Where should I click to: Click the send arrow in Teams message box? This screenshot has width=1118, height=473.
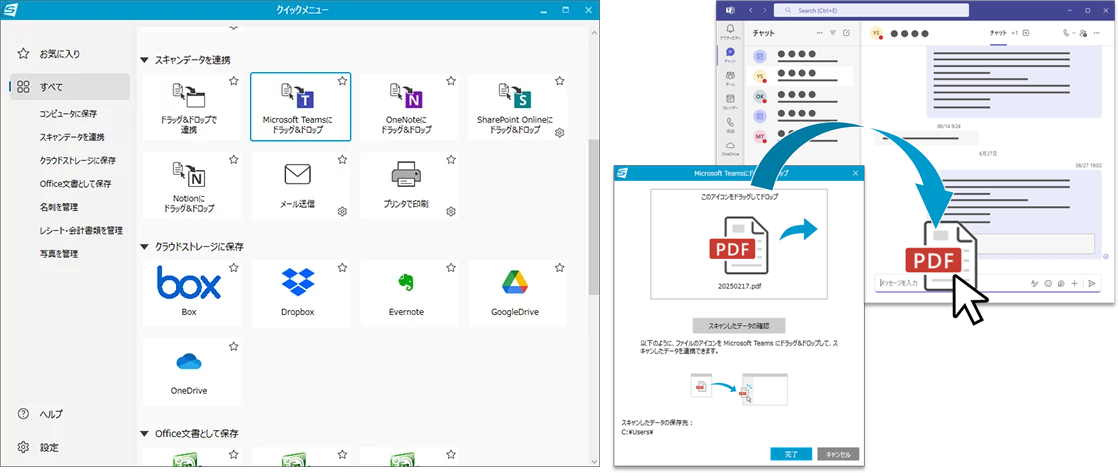1092,283
